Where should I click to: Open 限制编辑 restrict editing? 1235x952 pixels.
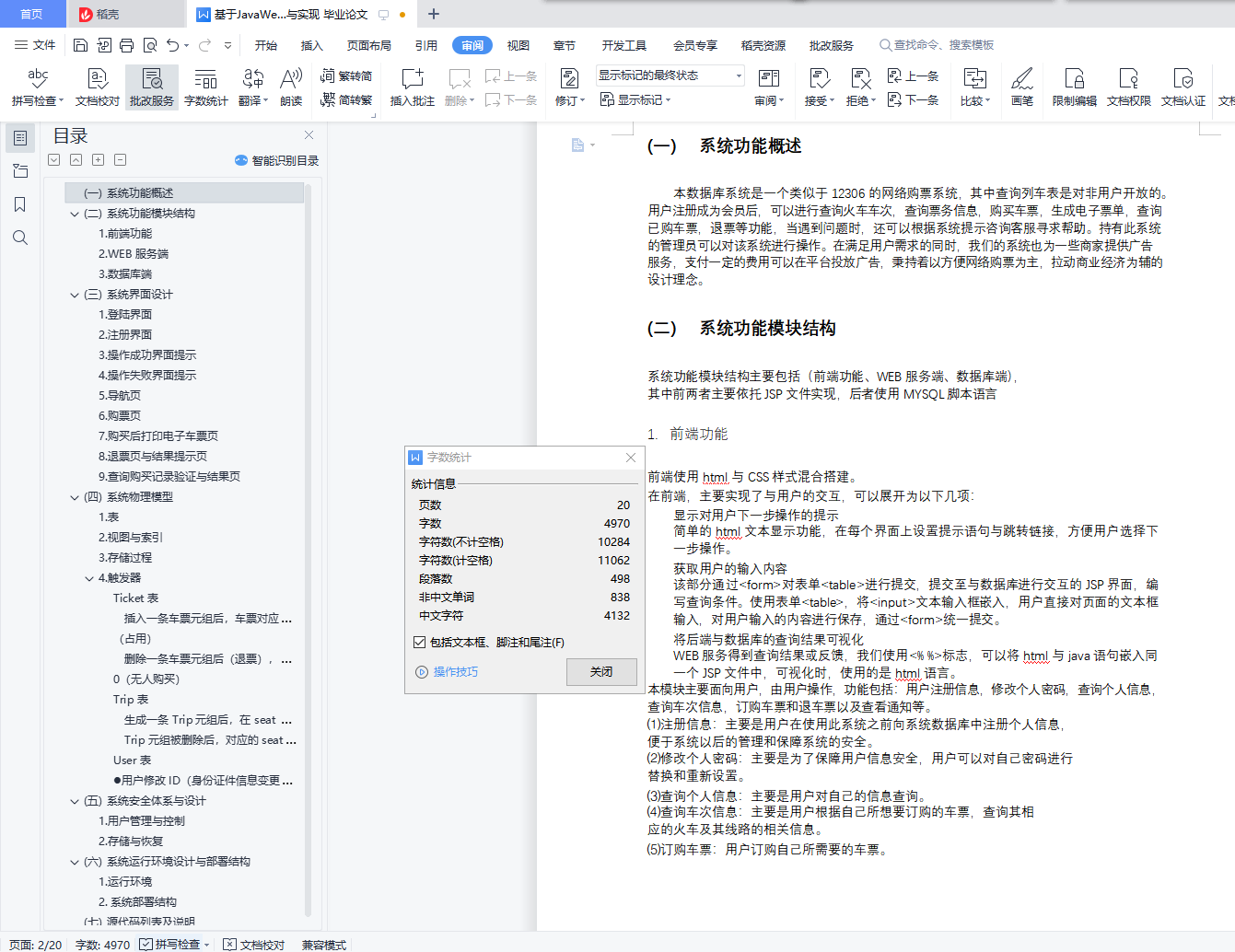click(x=1075, y=87)
